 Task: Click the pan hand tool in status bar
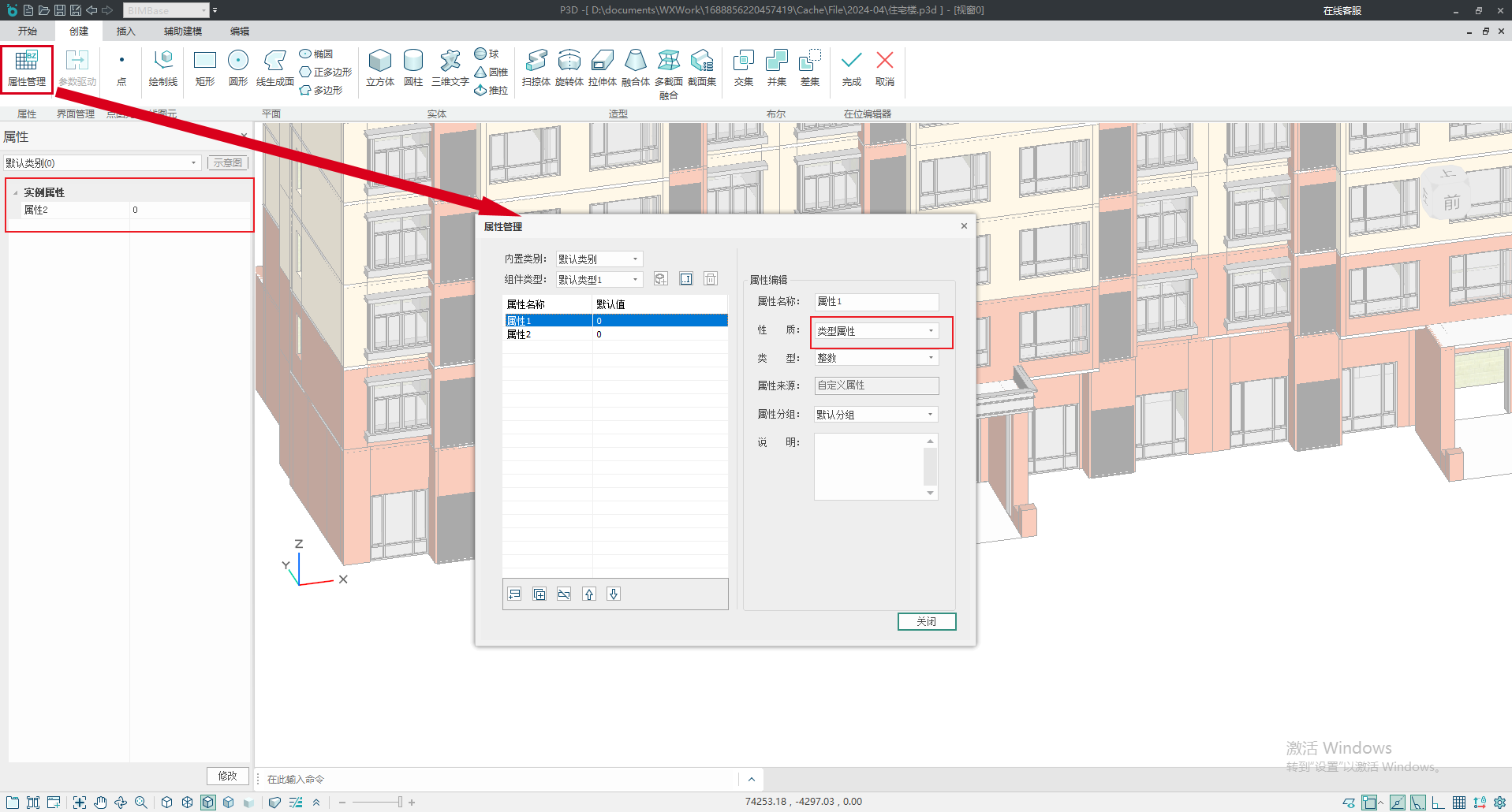(100, 803)
